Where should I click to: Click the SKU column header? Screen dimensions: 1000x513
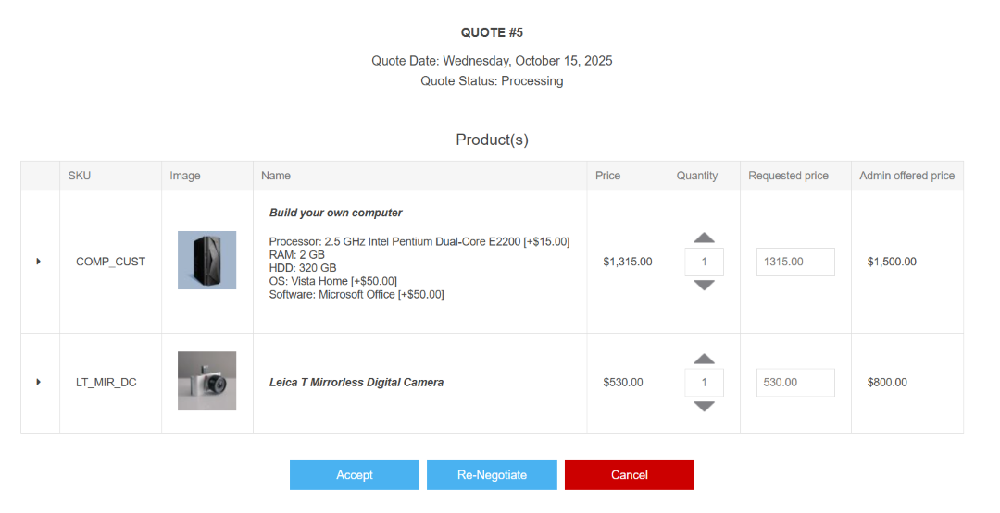(x=79, y=176)
